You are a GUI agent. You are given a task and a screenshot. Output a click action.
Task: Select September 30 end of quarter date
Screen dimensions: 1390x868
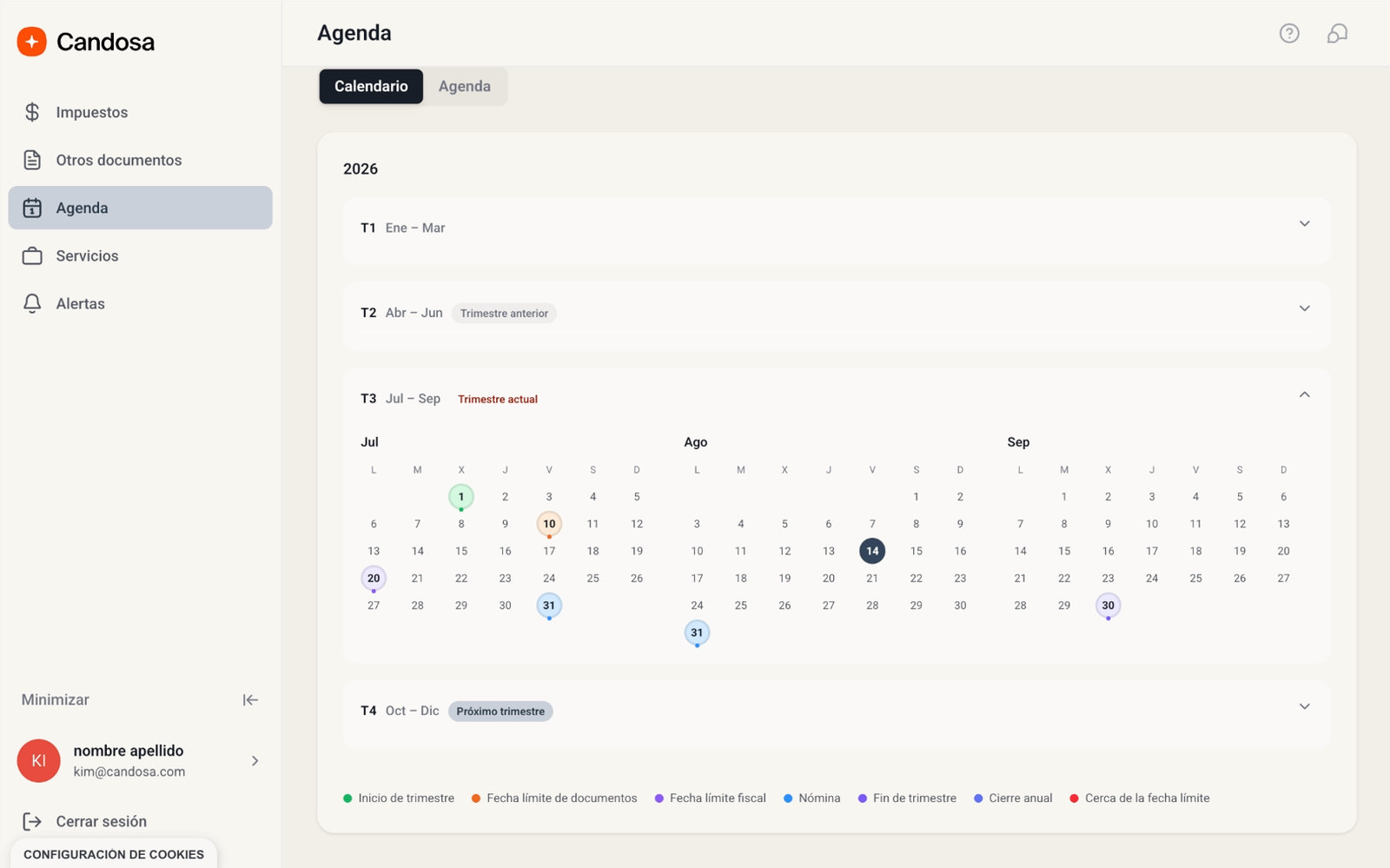[x=1108, y=606]
